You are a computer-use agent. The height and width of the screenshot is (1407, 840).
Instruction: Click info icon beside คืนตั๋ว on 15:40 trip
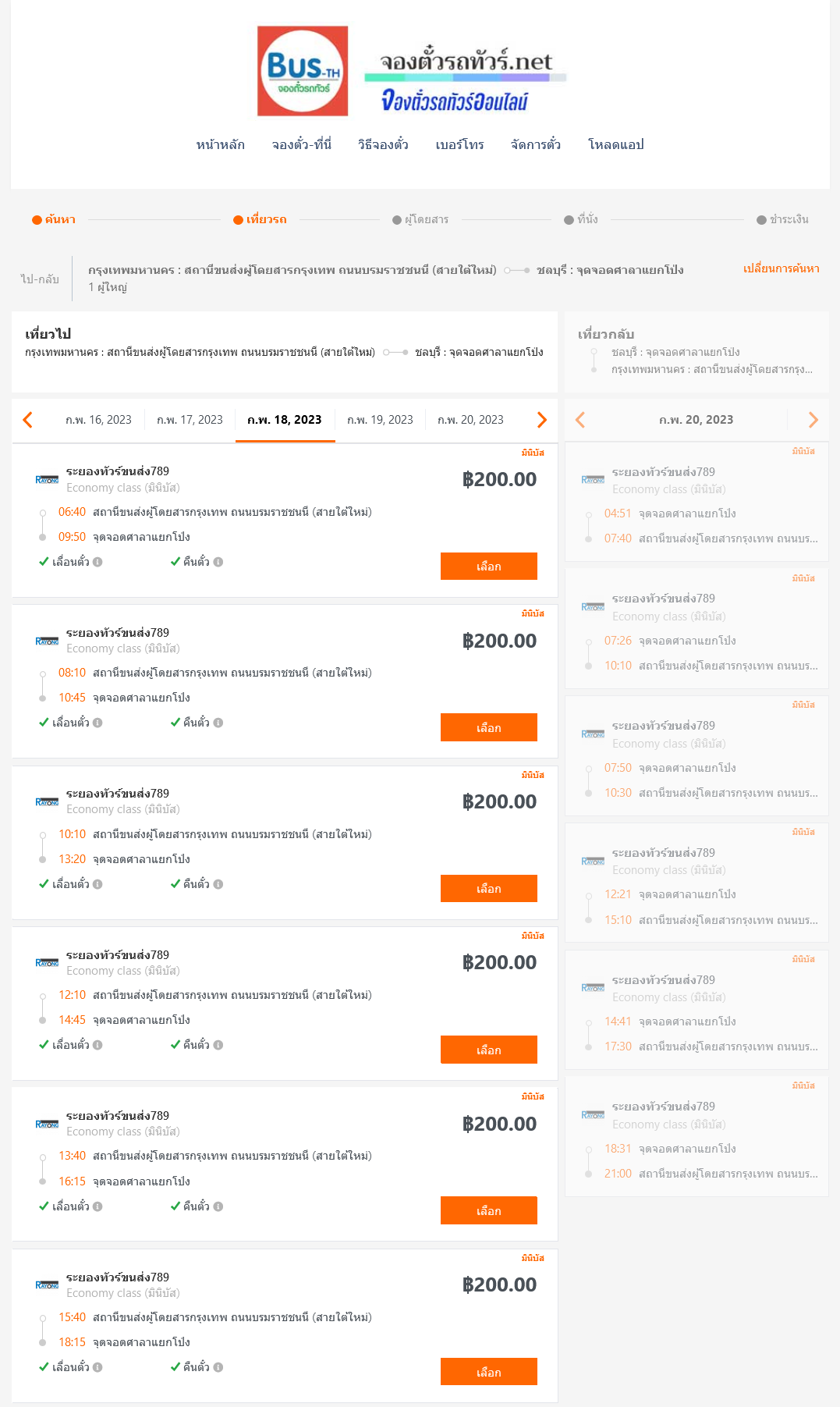(218, 1367)
